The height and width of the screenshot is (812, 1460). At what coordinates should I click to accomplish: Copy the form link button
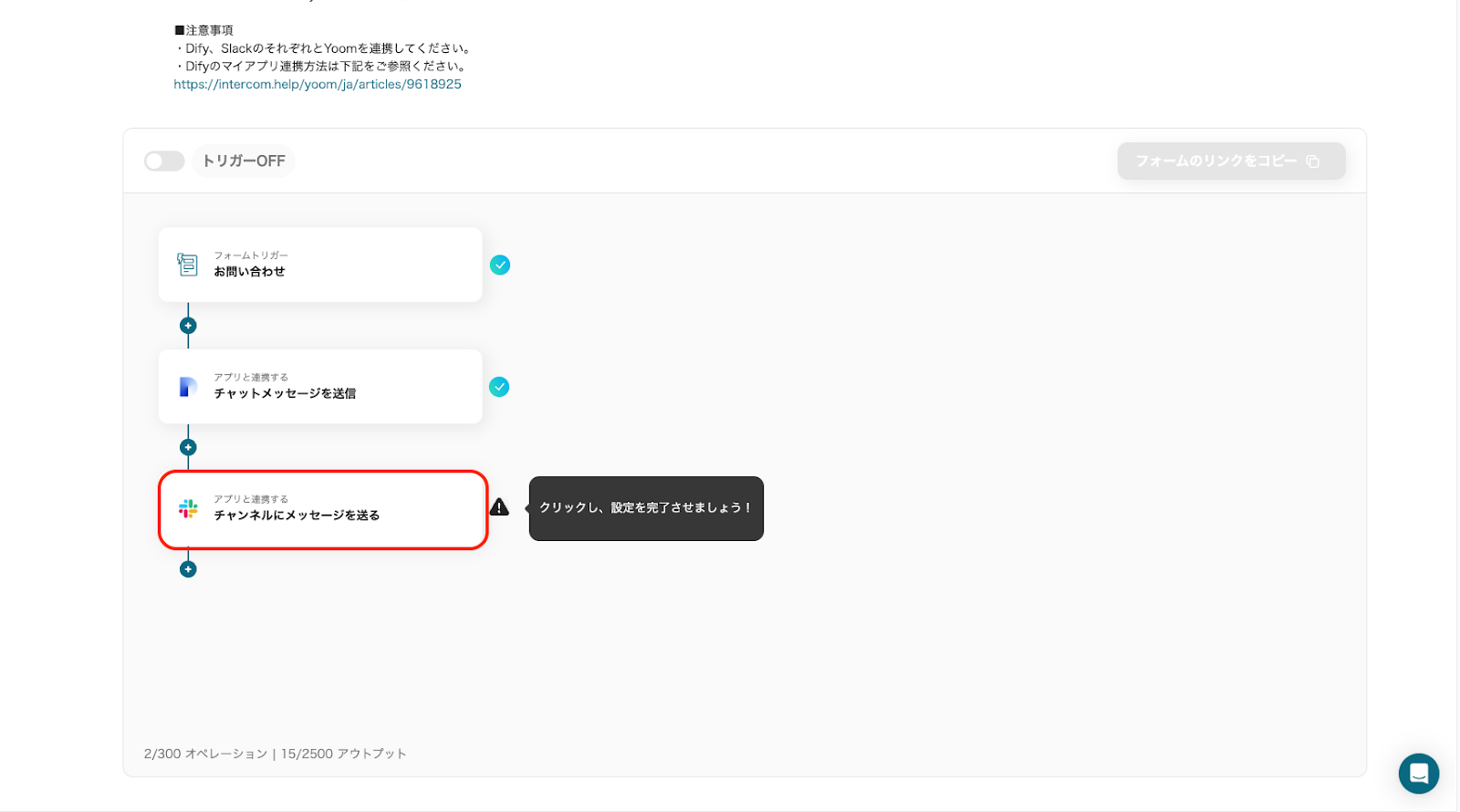click(x=1231, y=161)
